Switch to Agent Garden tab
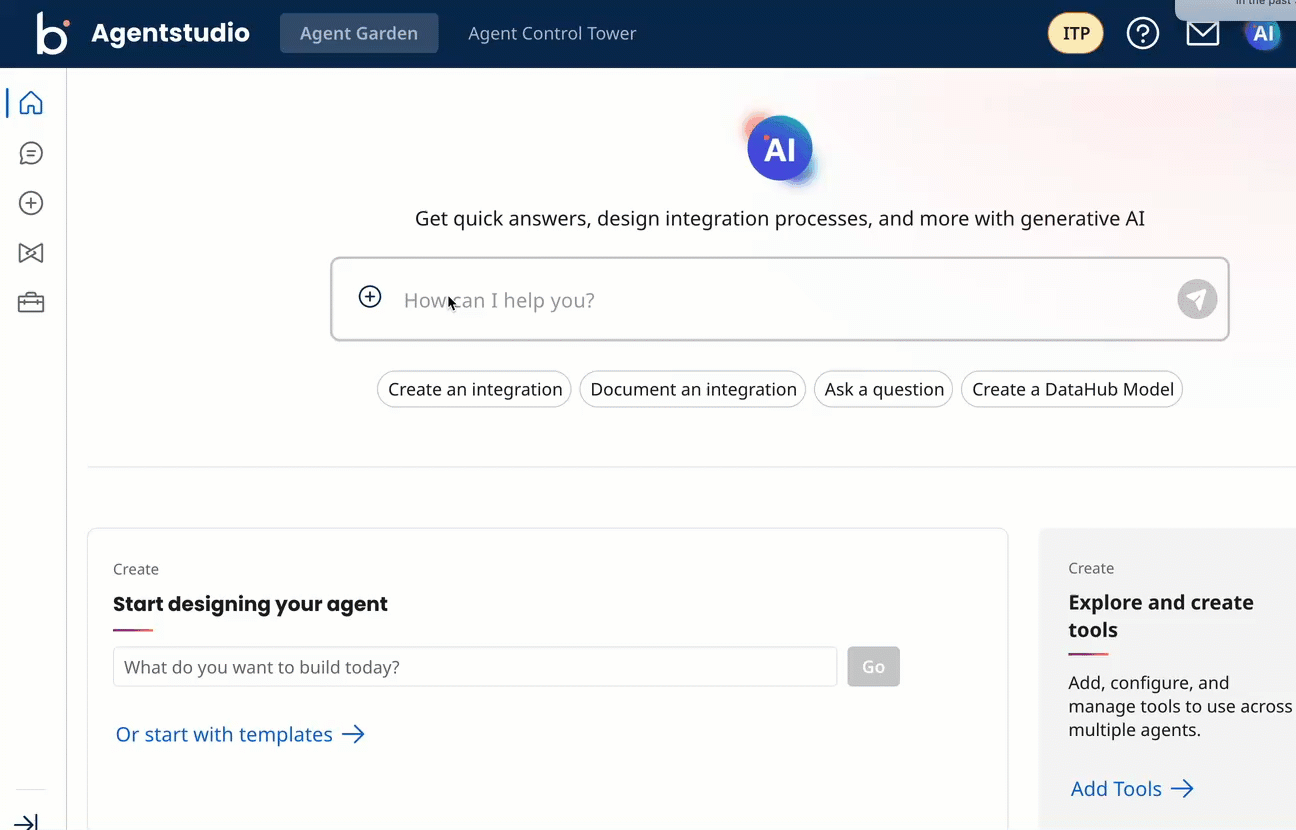Image resolution: width=1296 pixels, height=830 pixels. pos(359,33)
